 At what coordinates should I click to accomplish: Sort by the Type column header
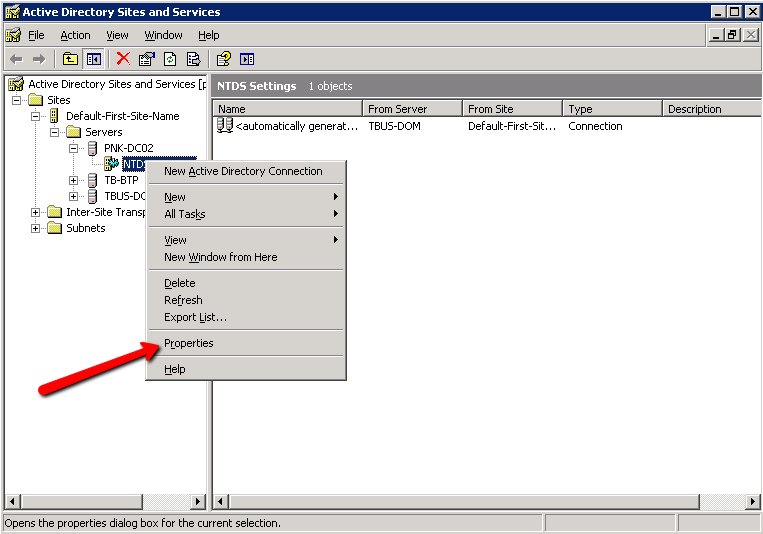pyautogui.click(x=613, y=109)
